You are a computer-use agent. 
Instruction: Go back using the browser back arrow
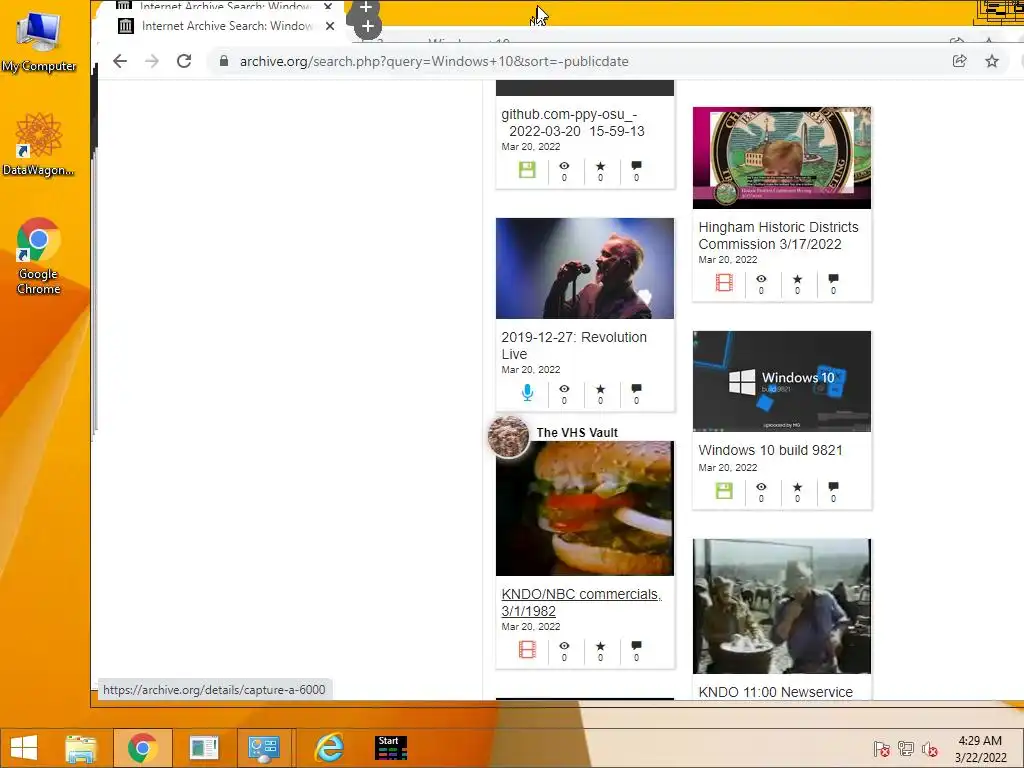click(x=120, y=61)
